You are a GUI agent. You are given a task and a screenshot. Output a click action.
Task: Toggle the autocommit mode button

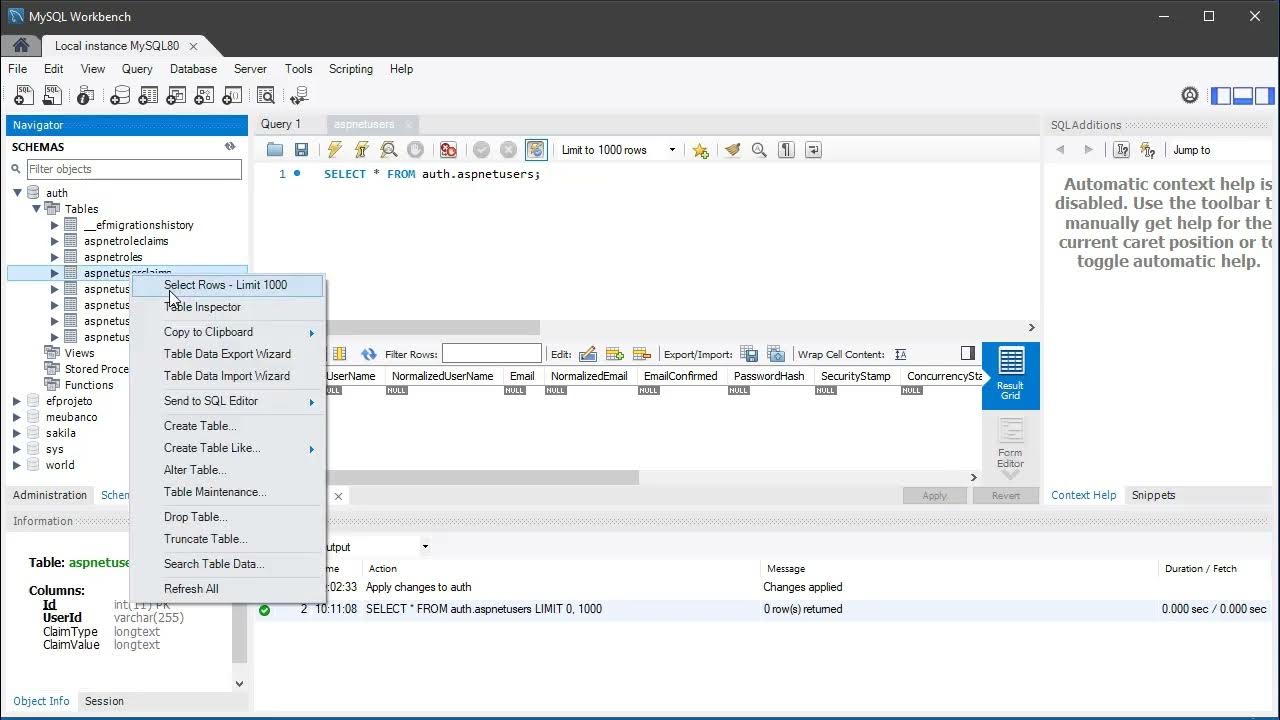point(536,150)
